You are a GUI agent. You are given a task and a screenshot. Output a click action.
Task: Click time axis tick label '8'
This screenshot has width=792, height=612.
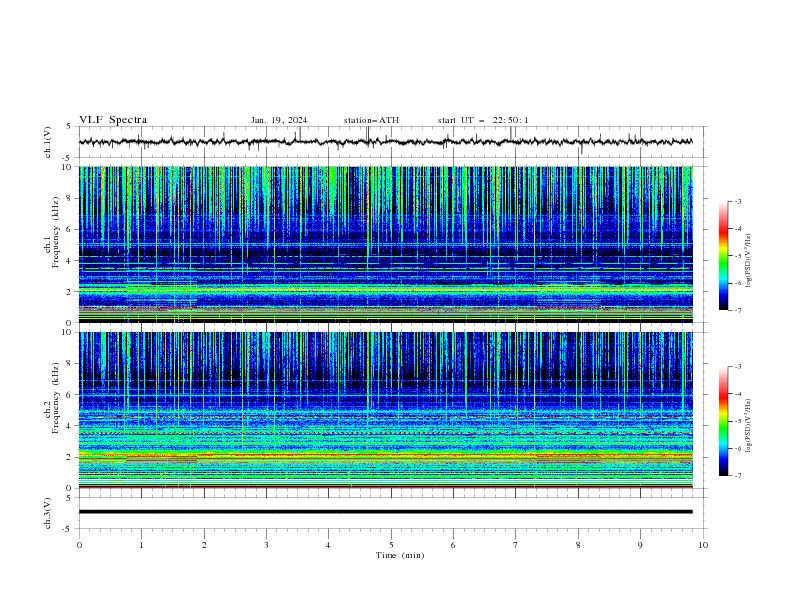click(x=578, y=545)
